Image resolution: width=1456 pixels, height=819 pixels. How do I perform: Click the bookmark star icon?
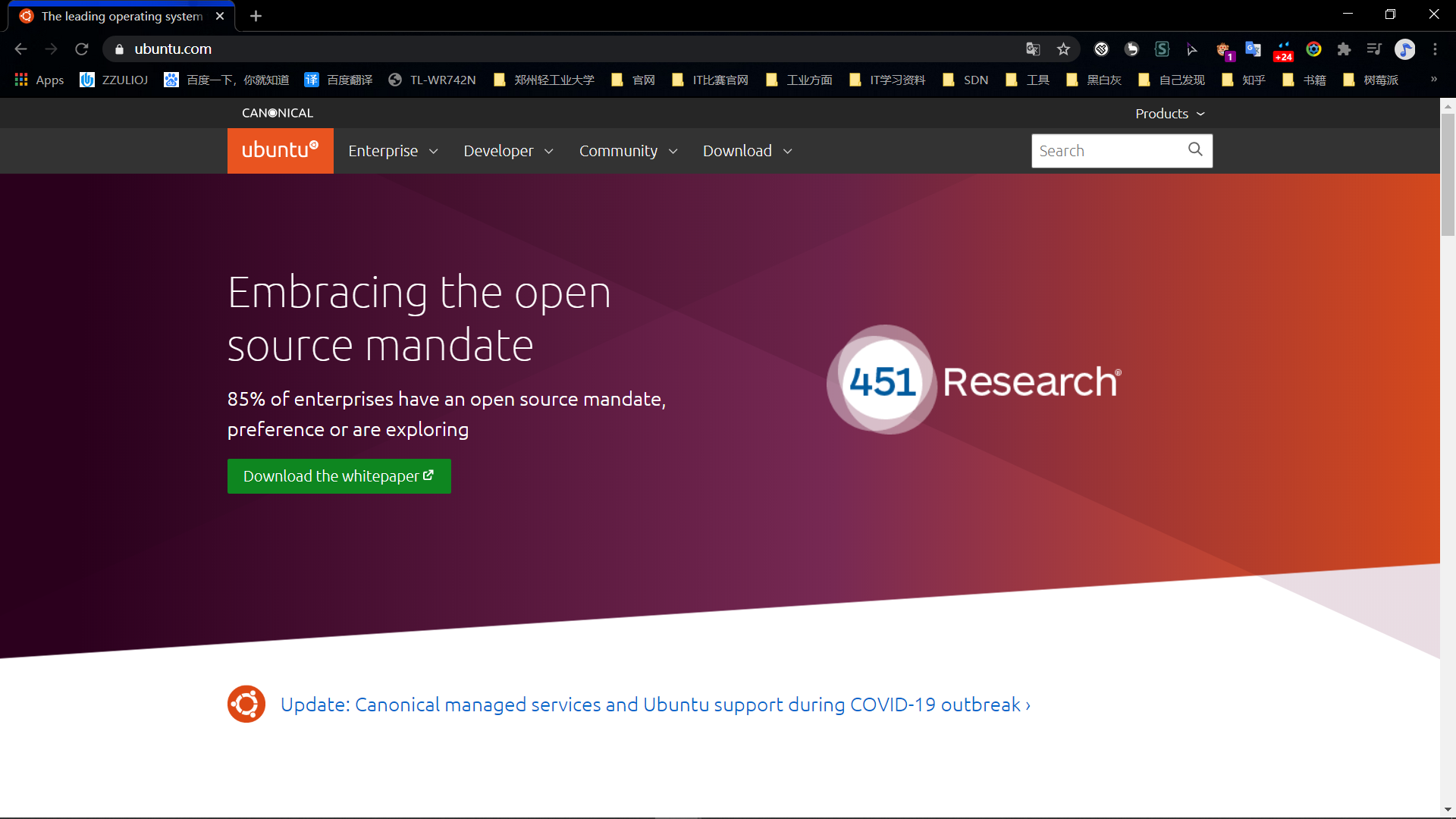coord(1063,49)
